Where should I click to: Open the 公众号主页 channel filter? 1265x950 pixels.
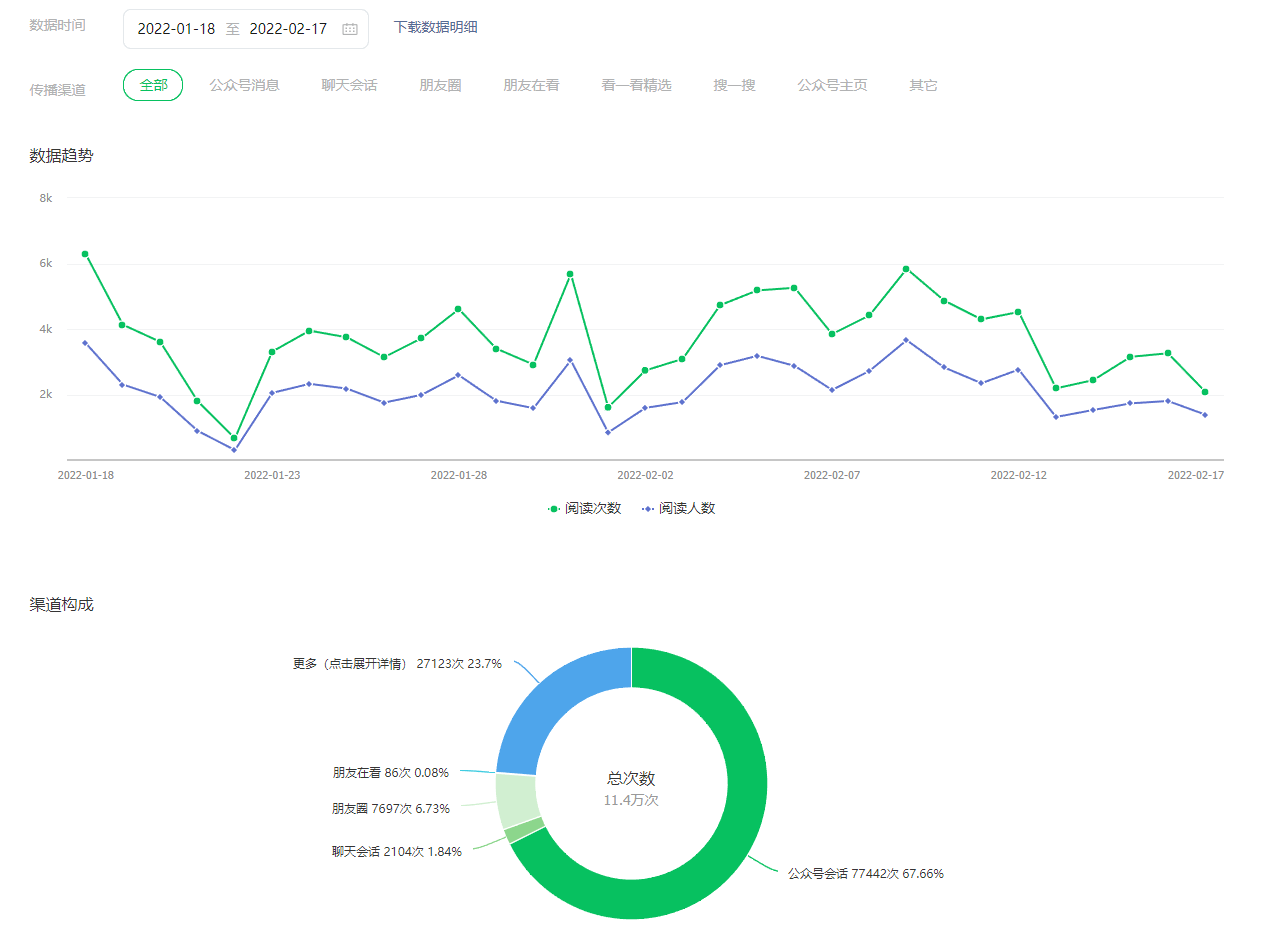tap(832, 86)
